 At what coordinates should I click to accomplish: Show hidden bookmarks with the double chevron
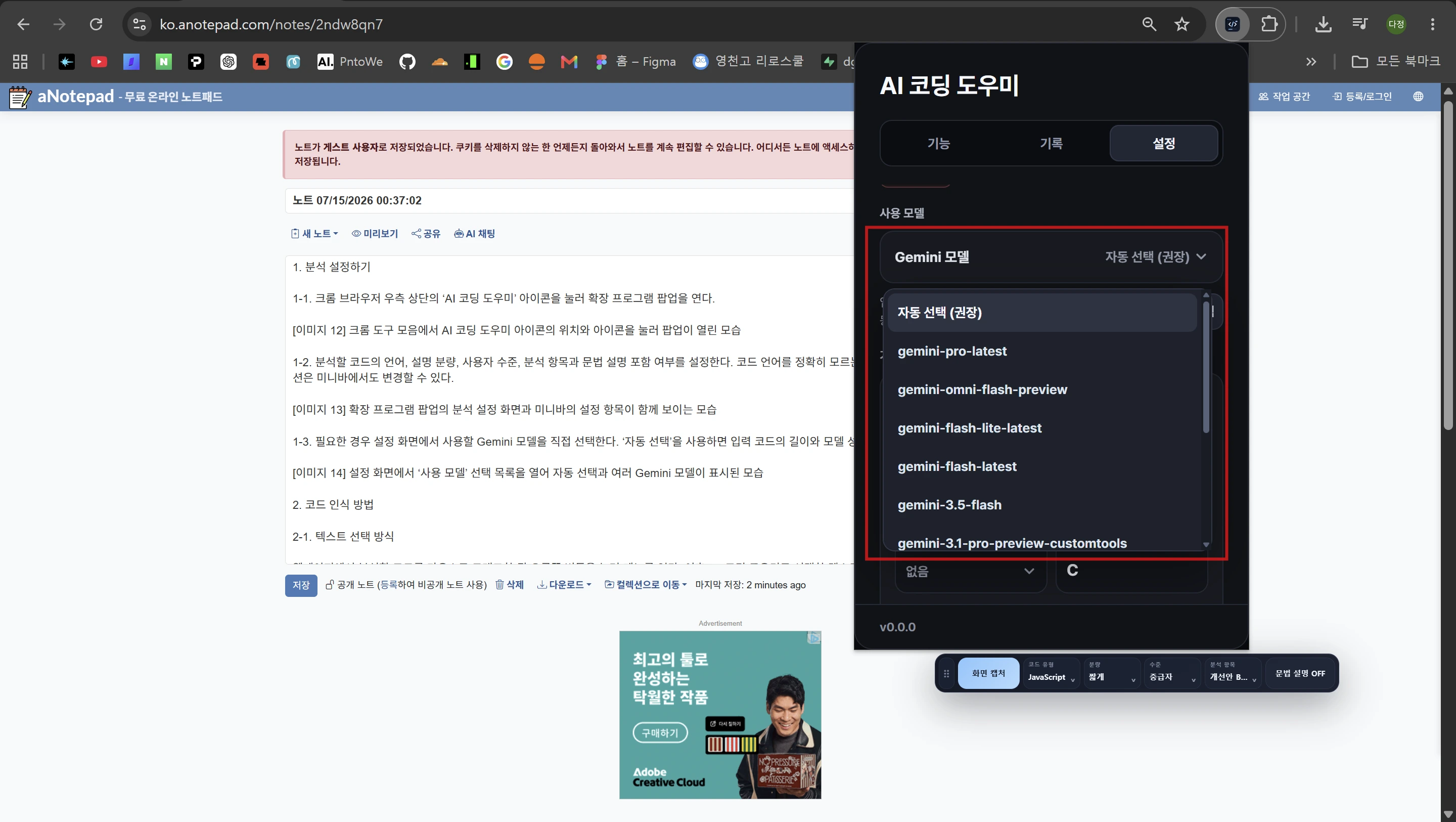click(x=1311, y=62)
